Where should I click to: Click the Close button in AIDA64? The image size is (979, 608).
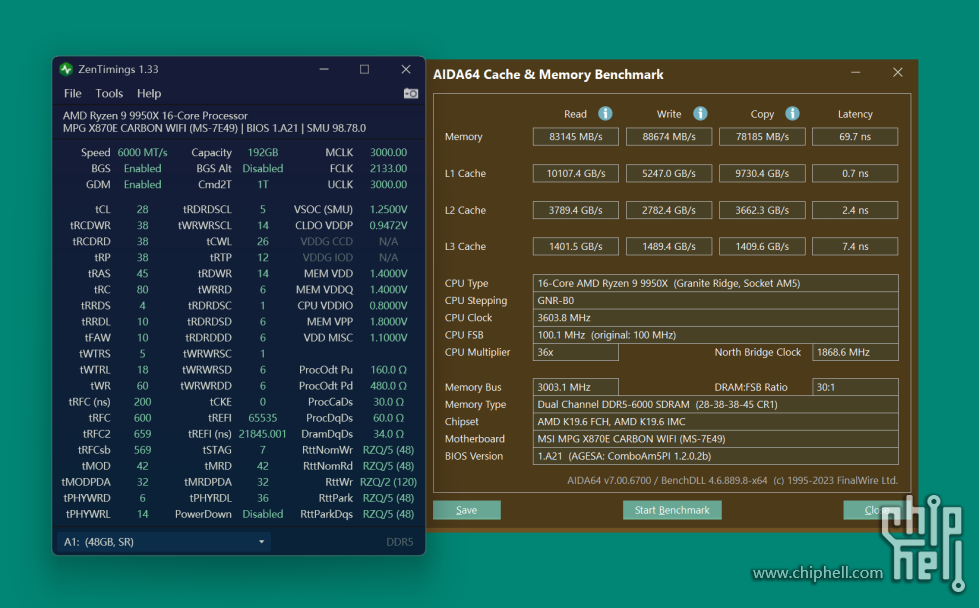point(876,510)
